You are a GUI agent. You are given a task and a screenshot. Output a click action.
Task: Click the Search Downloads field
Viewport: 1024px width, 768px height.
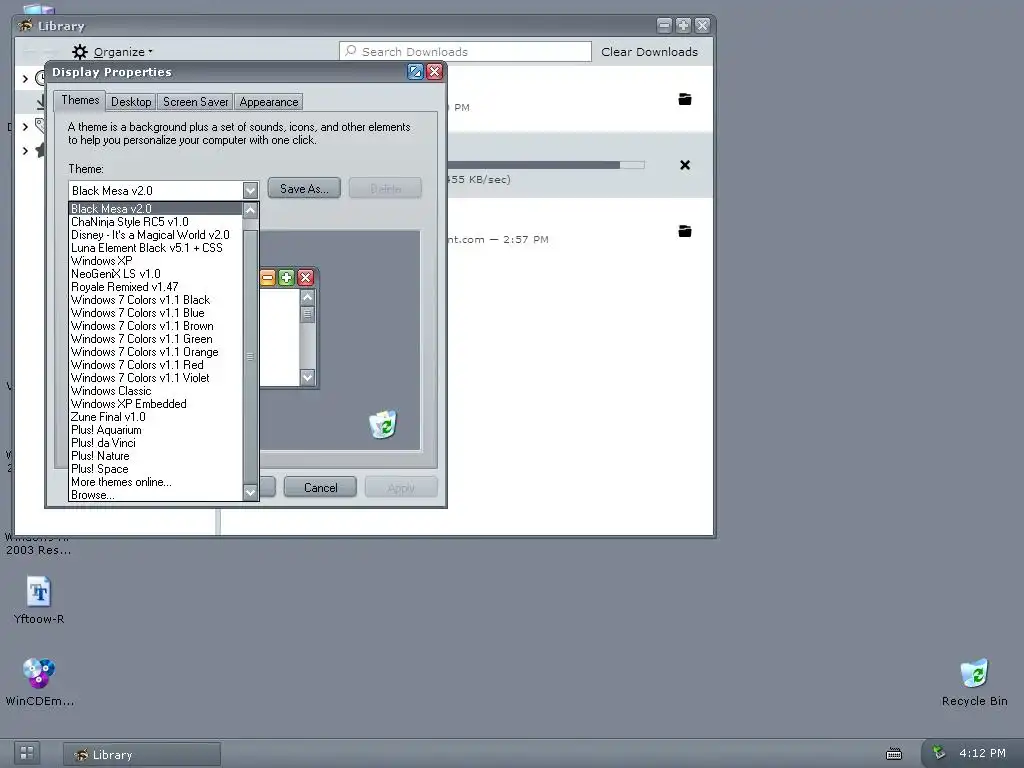pos(465,52)
